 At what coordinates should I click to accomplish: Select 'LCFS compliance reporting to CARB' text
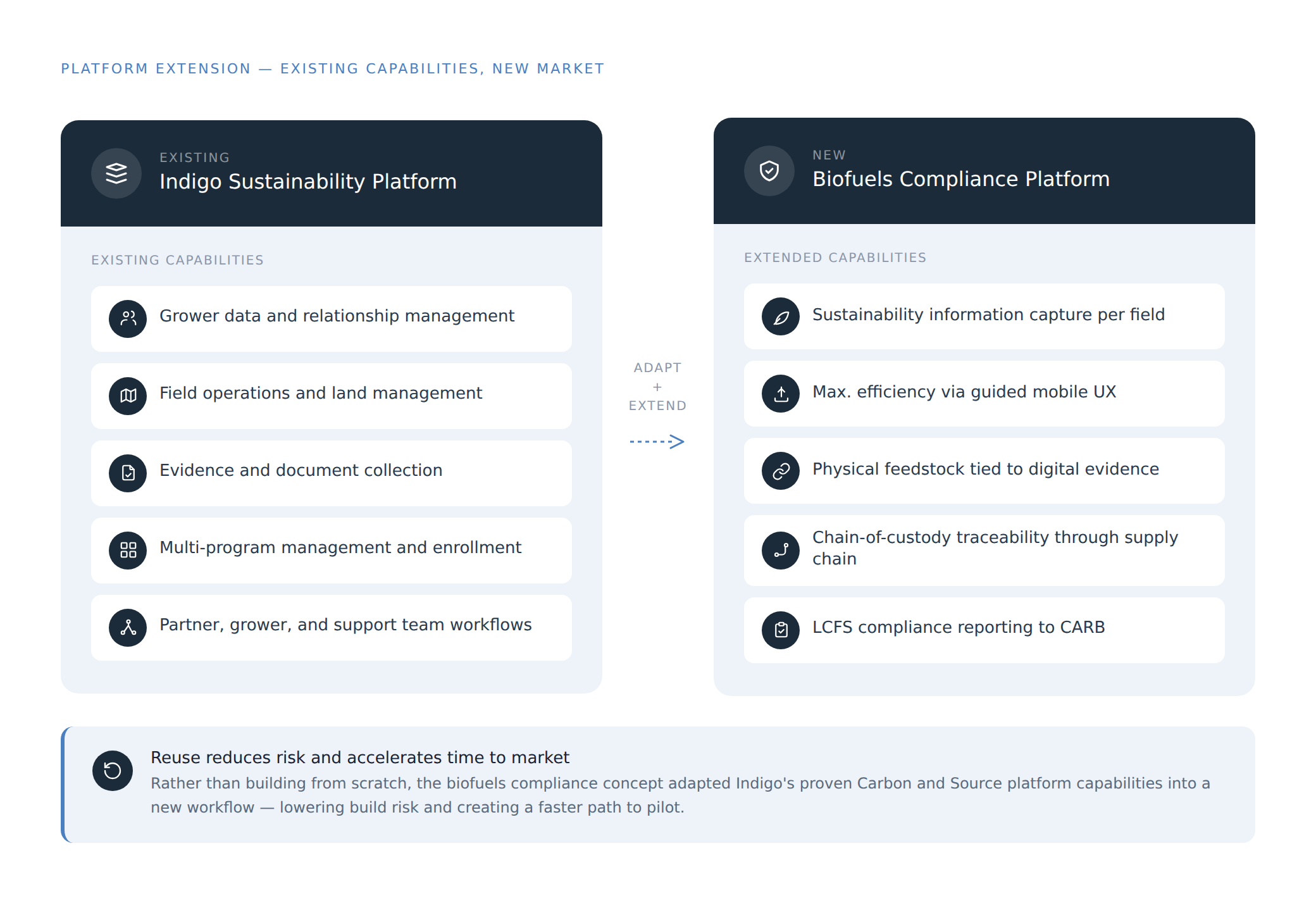point(959,627)
